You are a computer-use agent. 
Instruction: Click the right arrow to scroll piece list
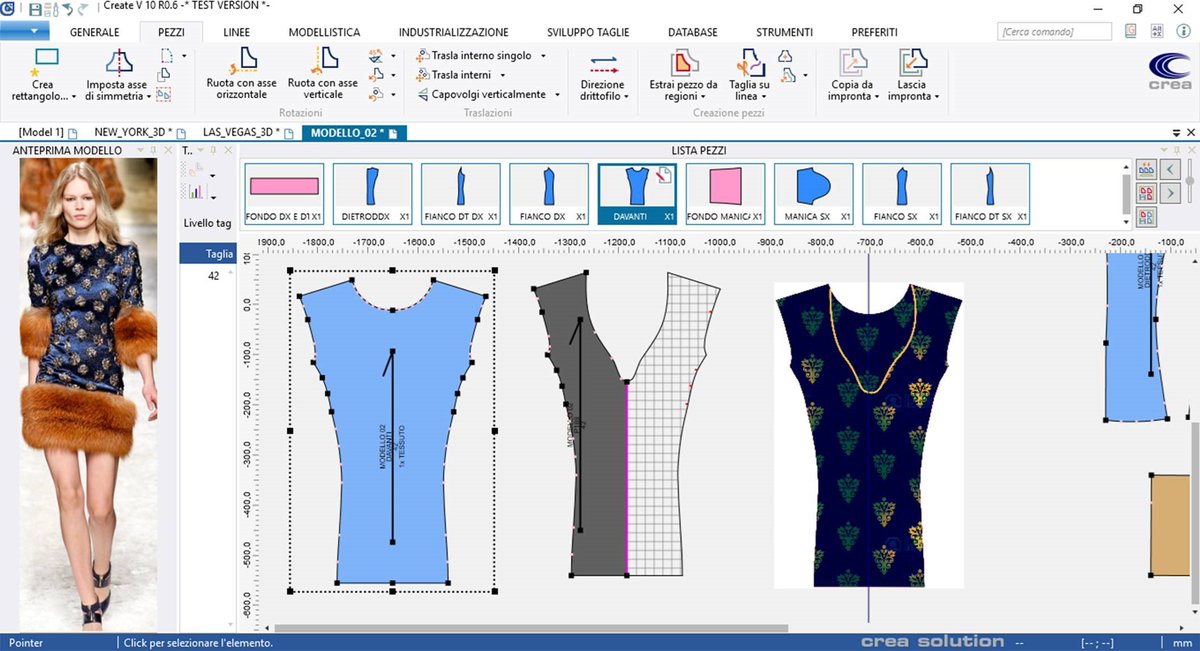tap(1170, 192)
